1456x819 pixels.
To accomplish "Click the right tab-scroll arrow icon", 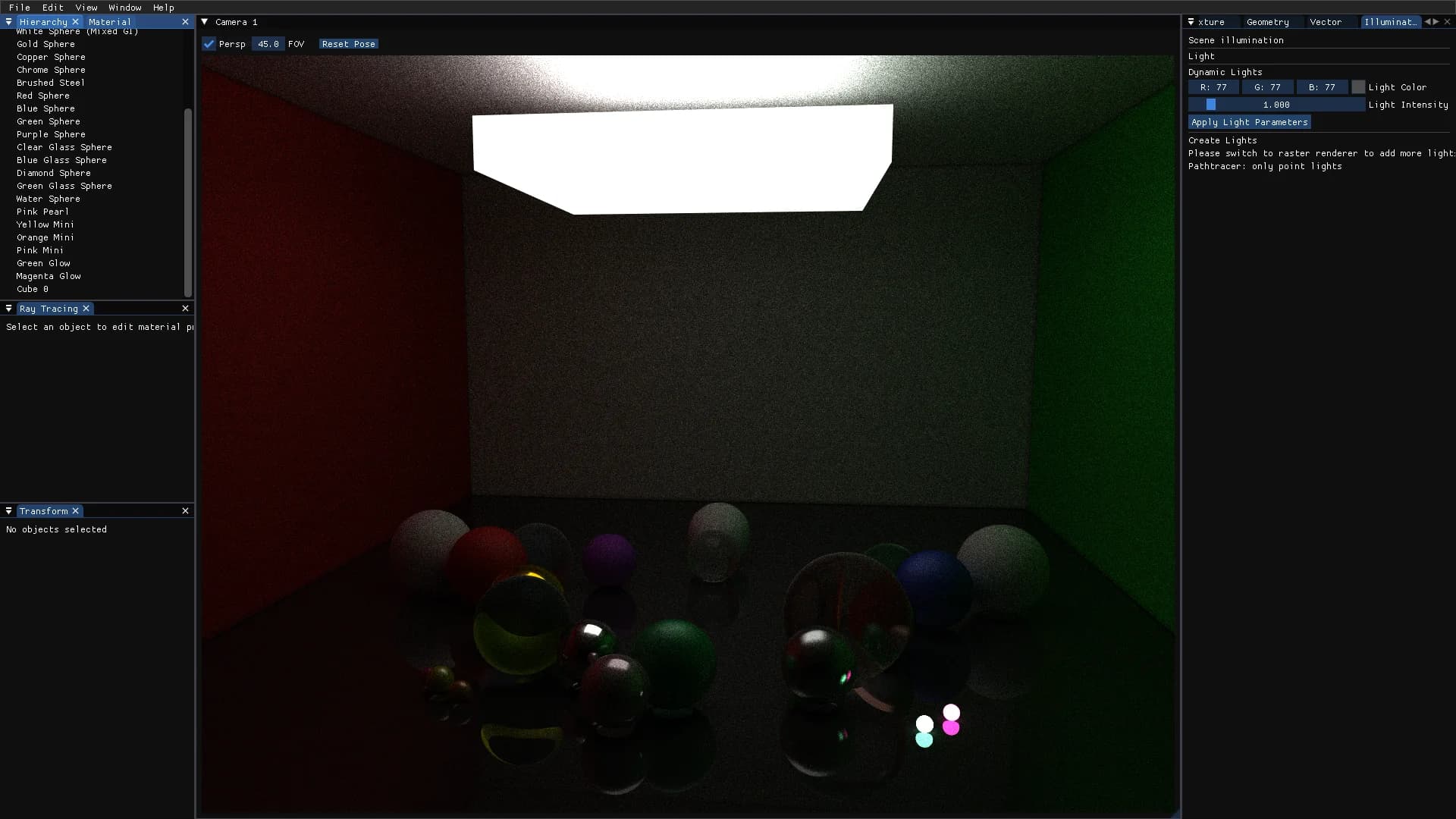I will (1436, 21).
